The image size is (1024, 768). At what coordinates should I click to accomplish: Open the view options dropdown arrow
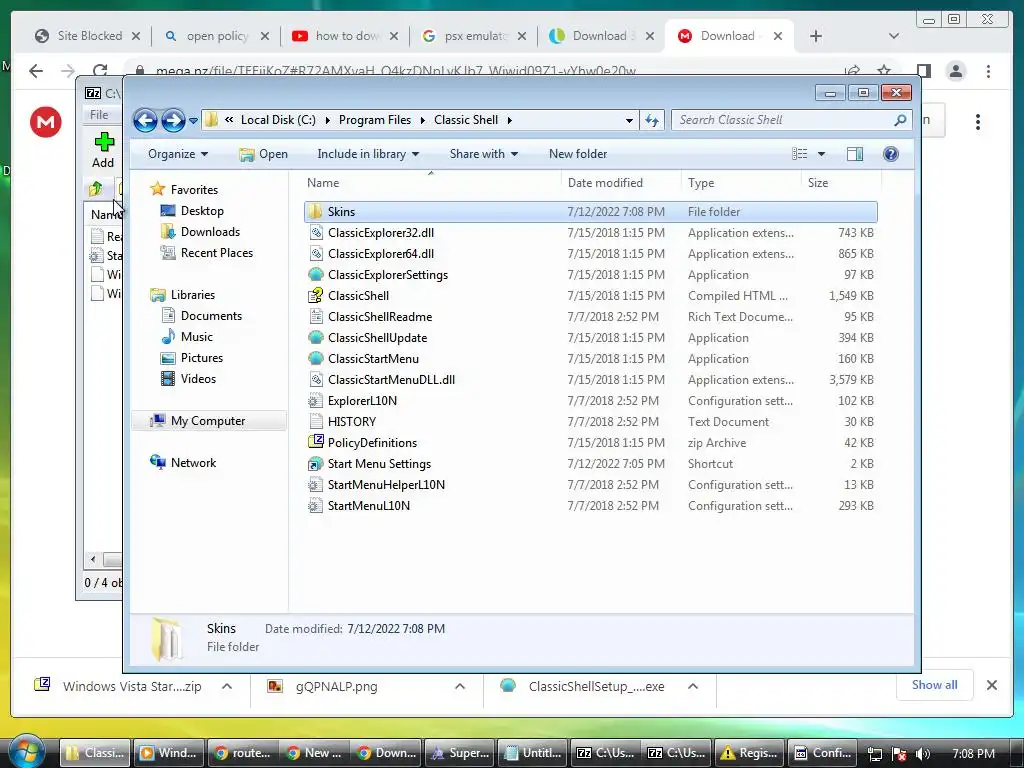(x=822, y=154)
